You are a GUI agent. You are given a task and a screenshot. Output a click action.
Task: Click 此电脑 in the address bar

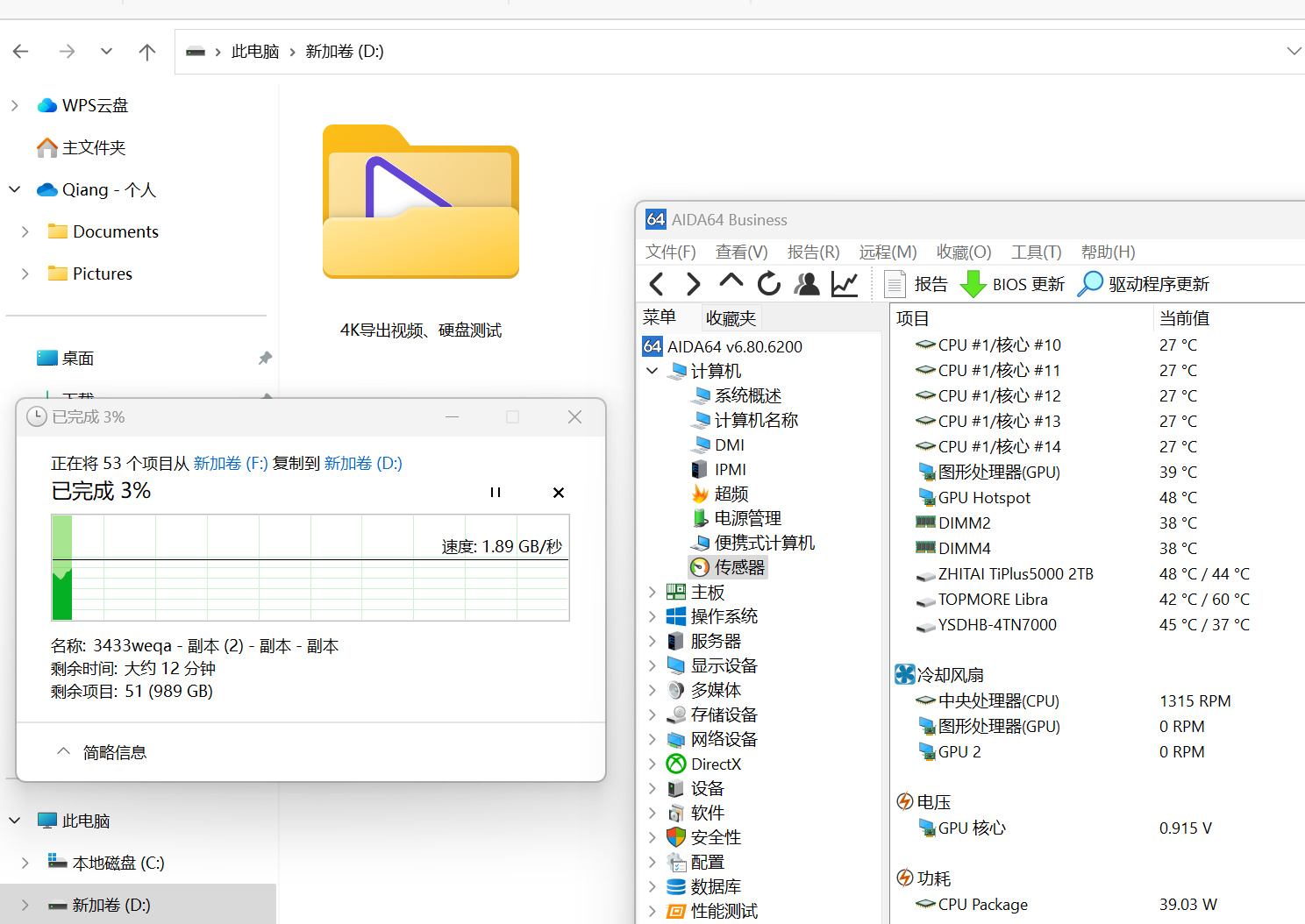click(x=255, y=52)
